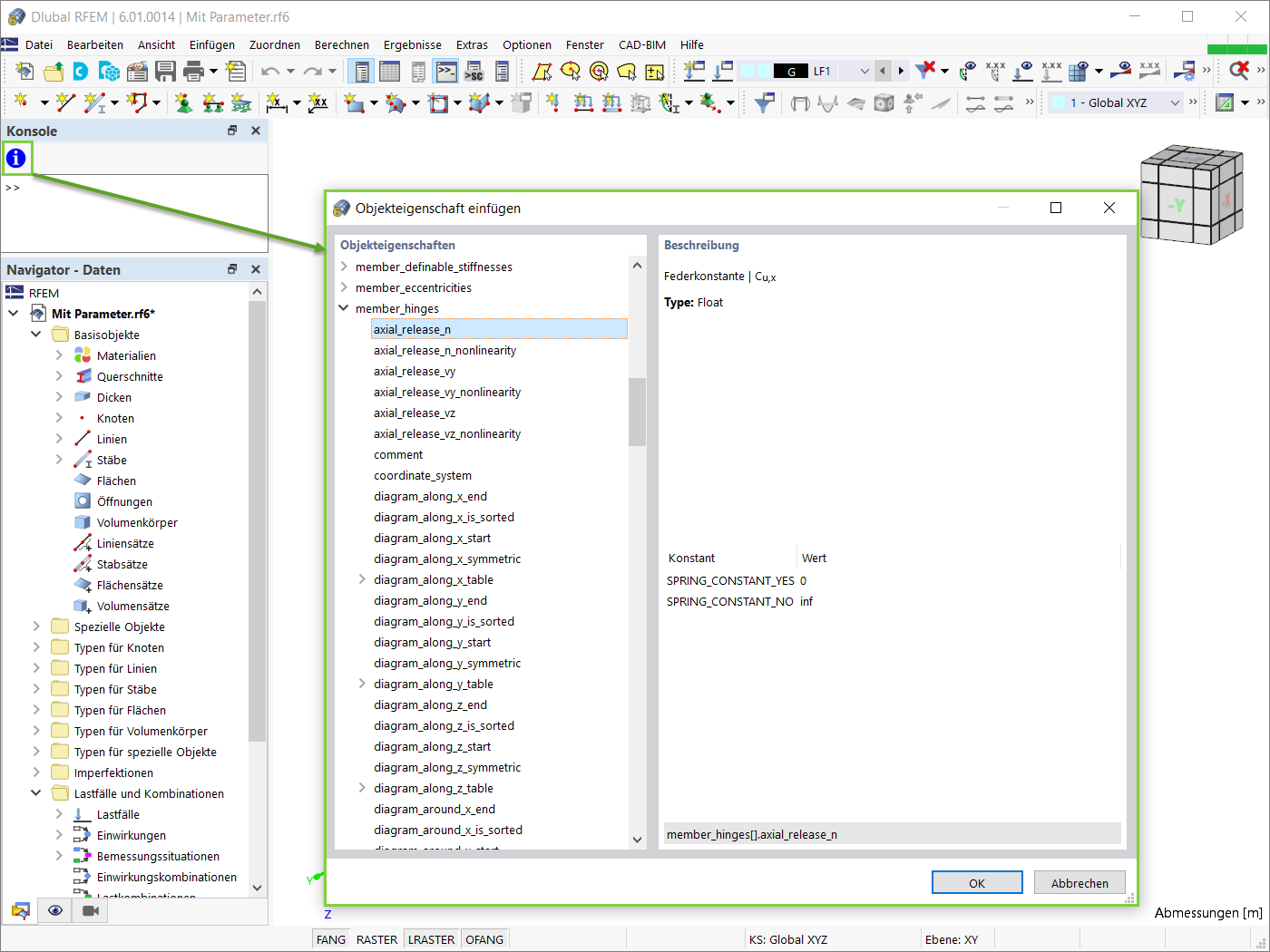The width and height of the screenshot is (1270, 952).
Task: Expand member_eccentricities in the properties tree
Action: coord(344,287)
